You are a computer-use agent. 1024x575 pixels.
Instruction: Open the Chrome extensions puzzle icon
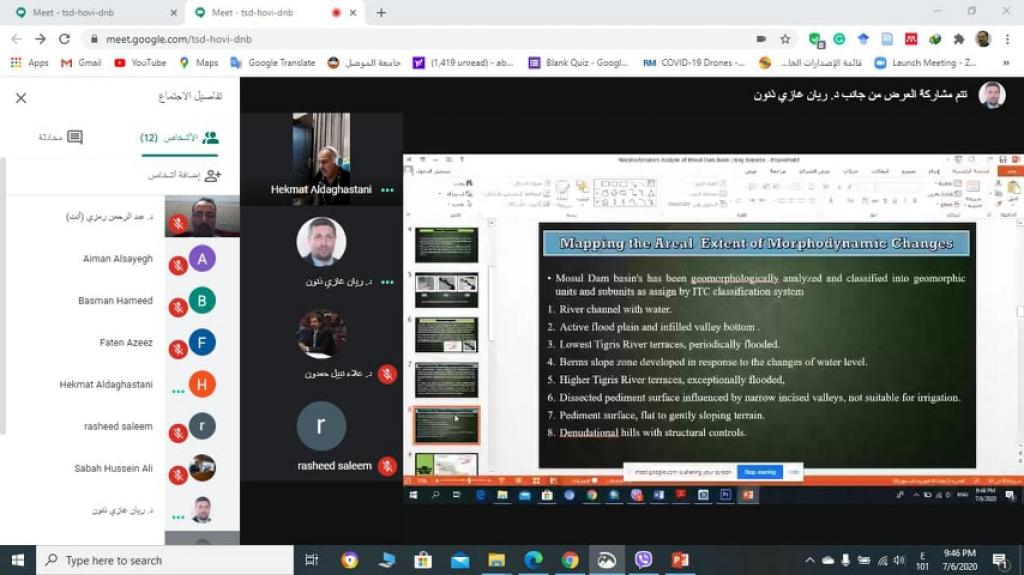[x=959, y=39]
